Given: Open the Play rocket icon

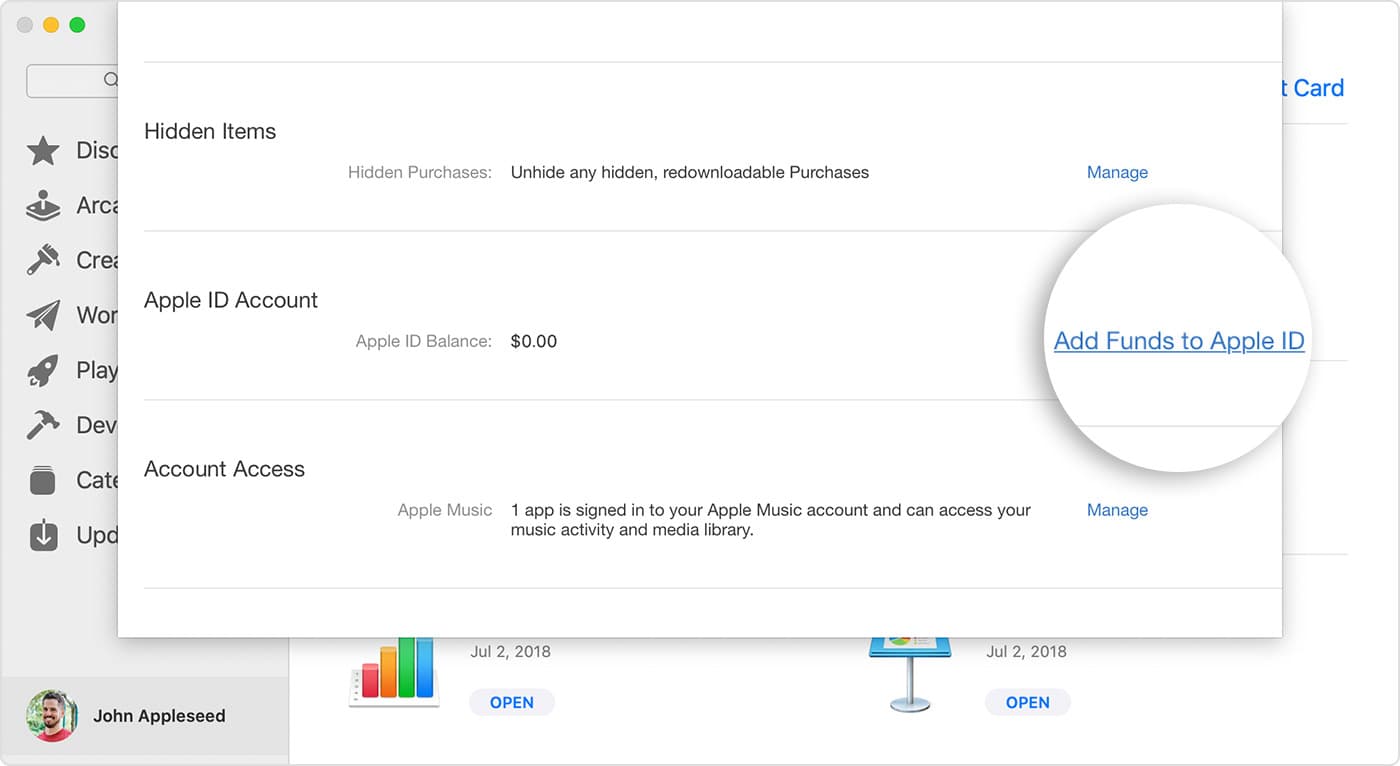Looking at the screenshot, I should (x=43, y=370).
